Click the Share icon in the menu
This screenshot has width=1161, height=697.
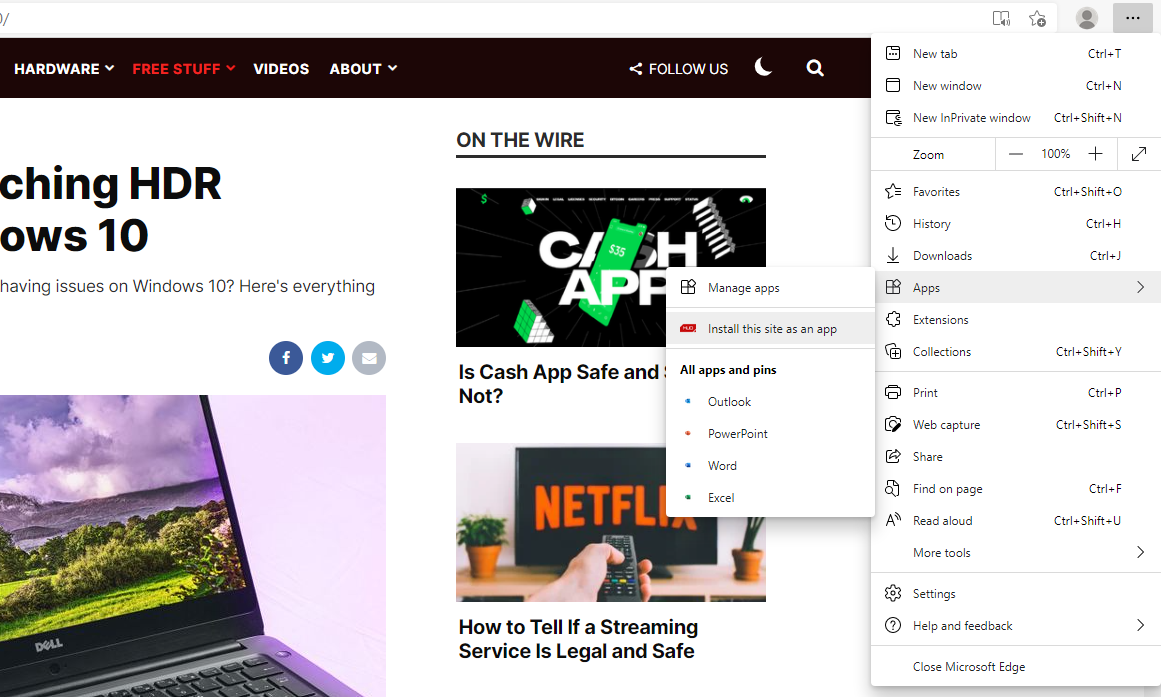click(893, 456)
